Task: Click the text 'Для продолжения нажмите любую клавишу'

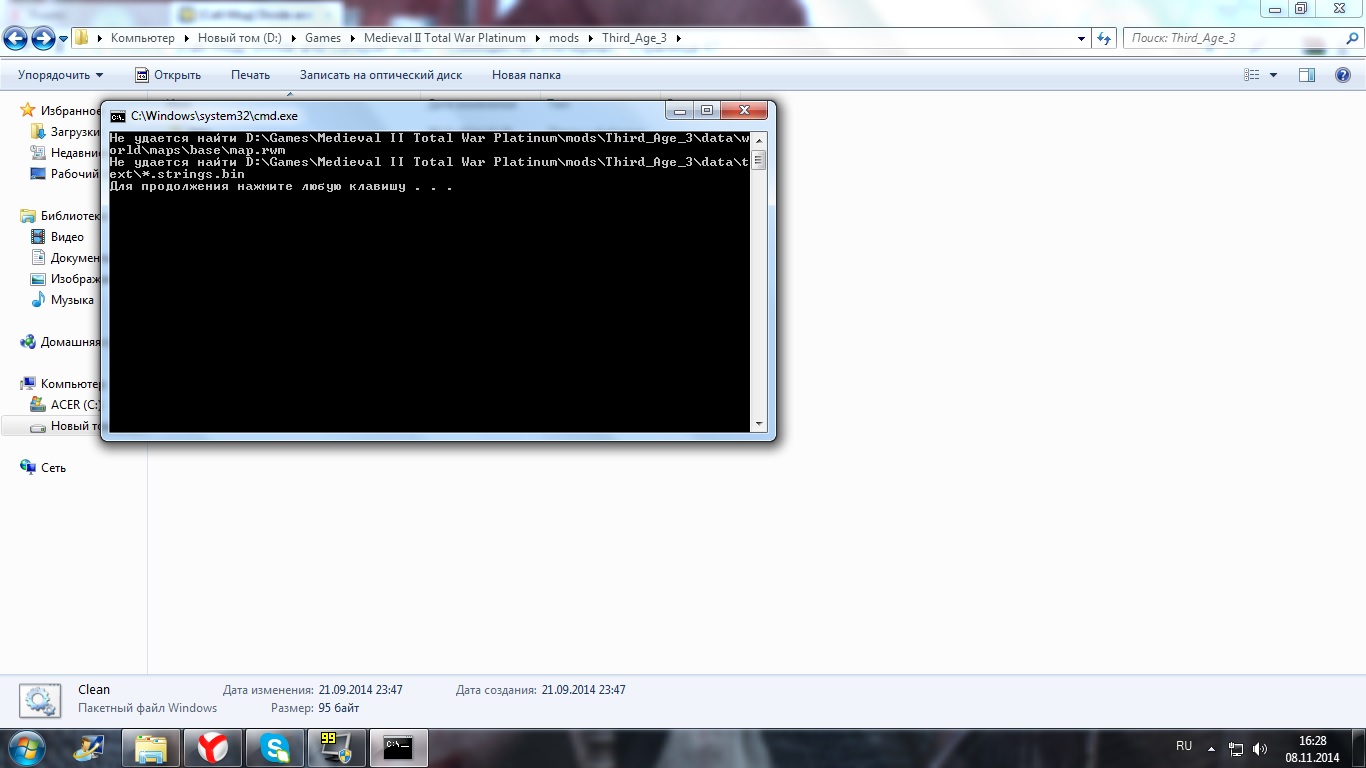Action: 258,187
